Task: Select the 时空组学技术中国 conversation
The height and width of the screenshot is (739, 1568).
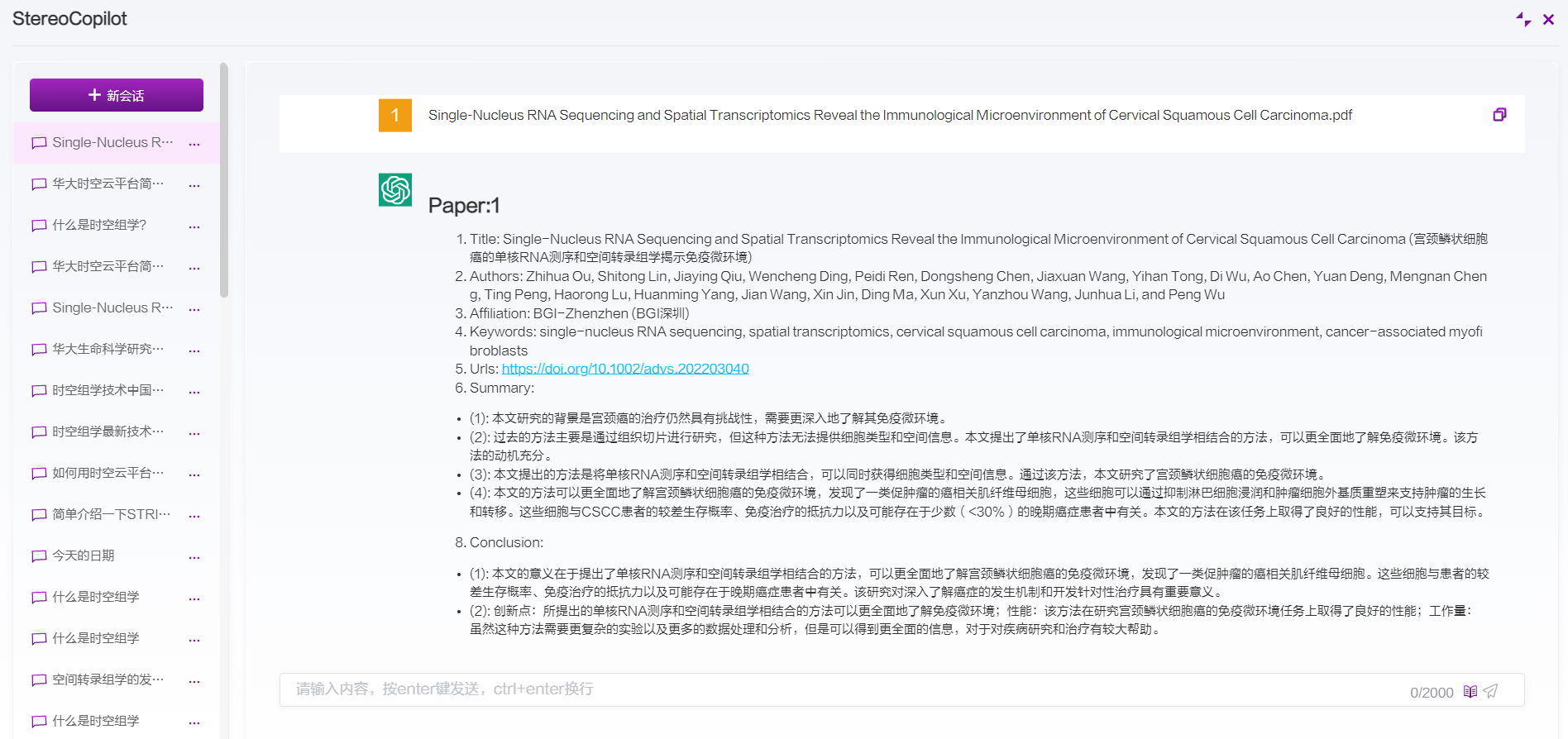Action: pyautogui.click(x=108, y=390)
